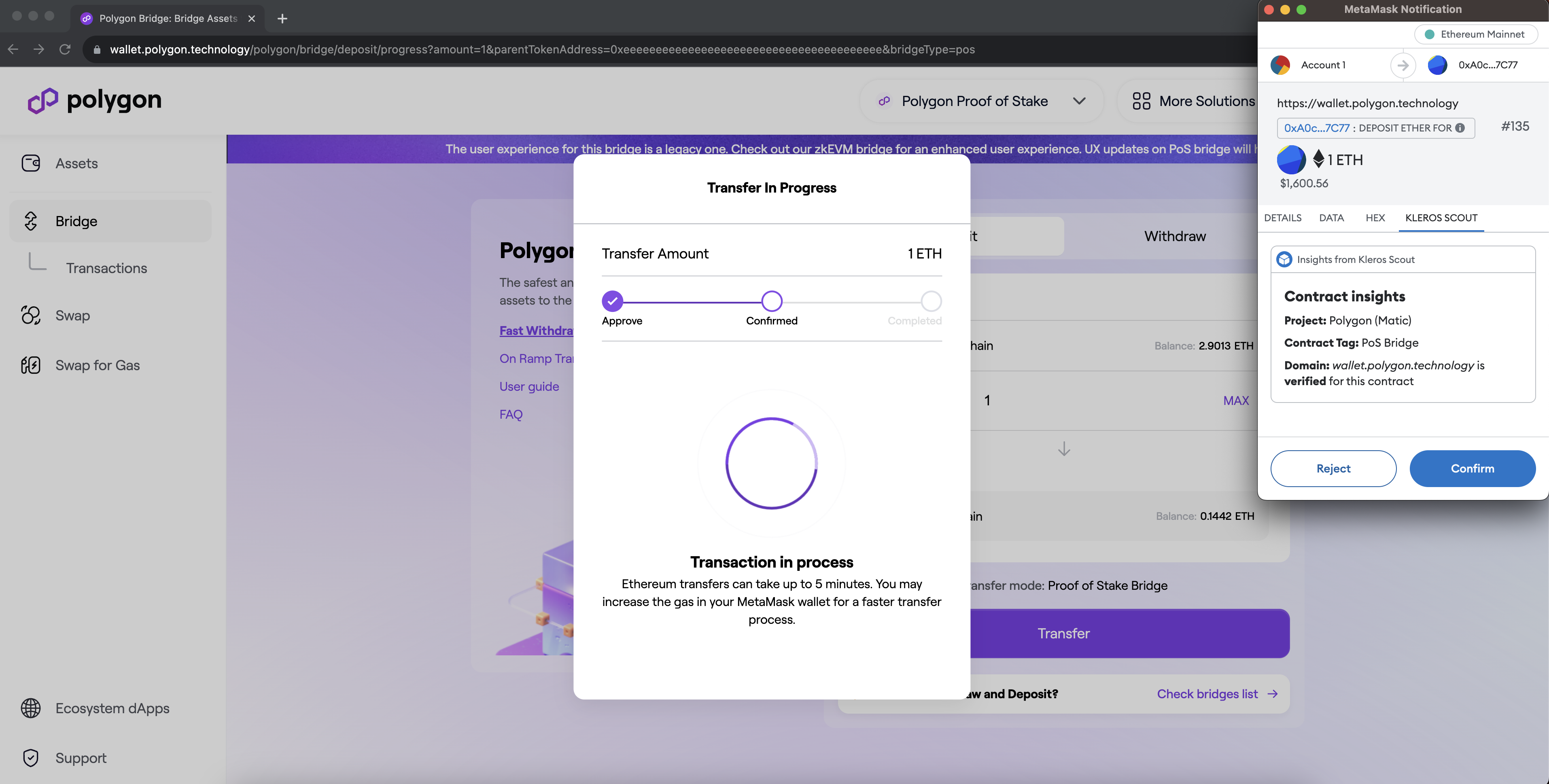Image resolution: width=1549 pixels, height=784 pixels.
Task: Click the Approve step checkmark circle
Action: pyautogui.click(x=612, y=301)
